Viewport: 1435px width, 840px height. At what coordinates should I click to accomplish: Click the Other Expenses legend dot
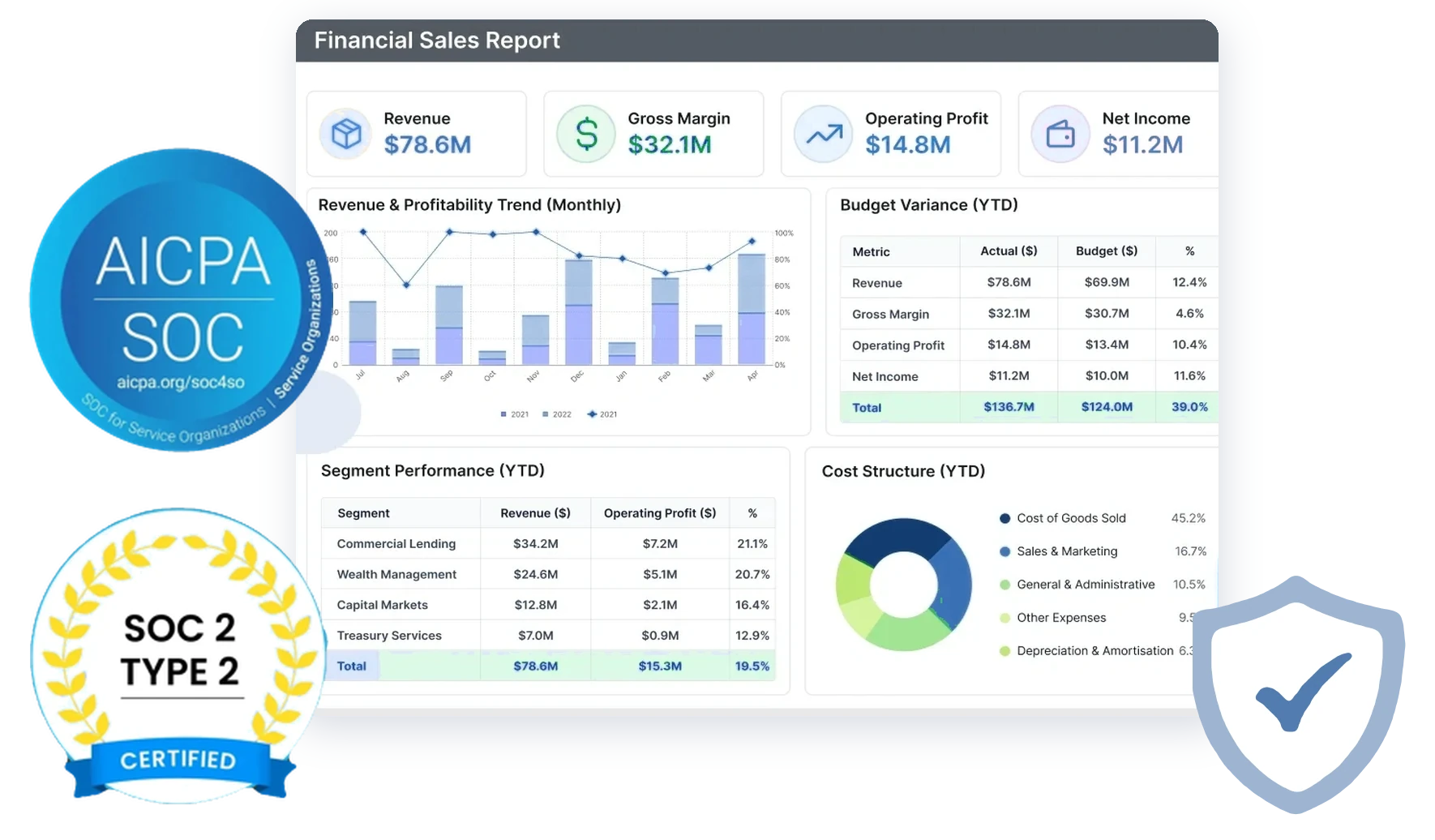(1005, 618)
